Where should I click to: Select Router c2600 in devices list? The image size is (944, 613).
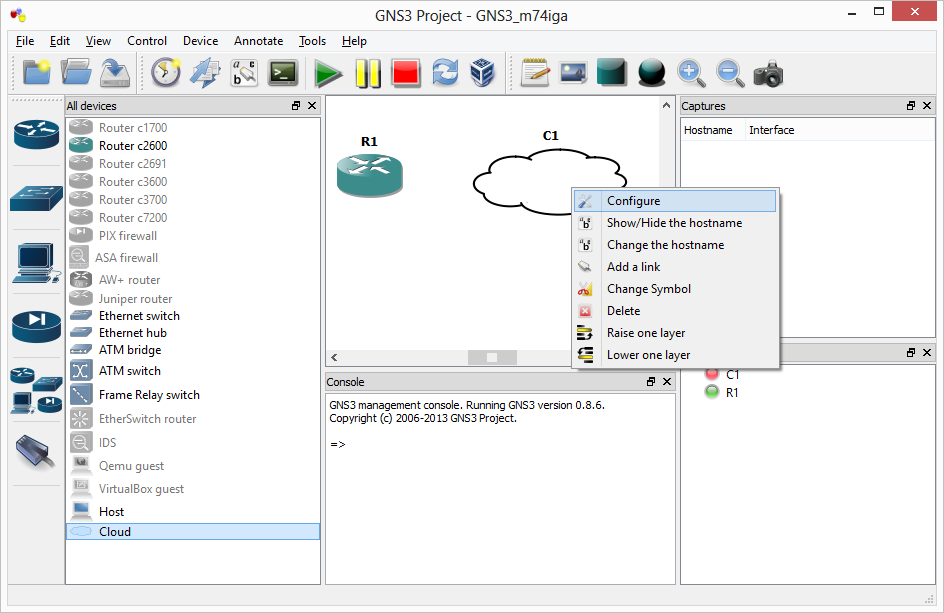click(193, 146)
